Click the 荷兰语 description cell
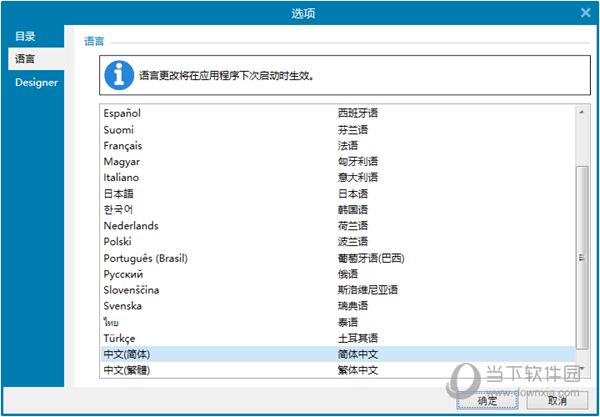The image size is (600, 417). (353, 226)
